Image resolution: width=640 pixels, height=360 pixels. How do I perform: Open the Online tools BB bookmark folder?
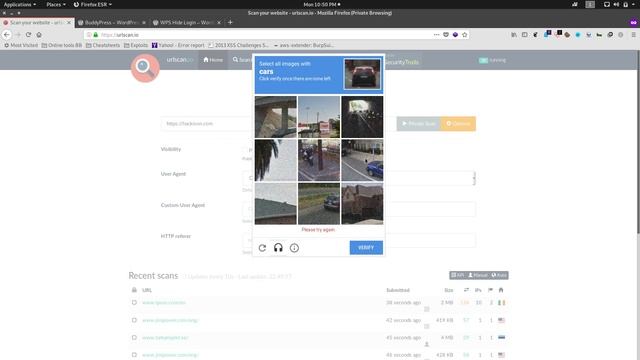[x=62, y=45]
